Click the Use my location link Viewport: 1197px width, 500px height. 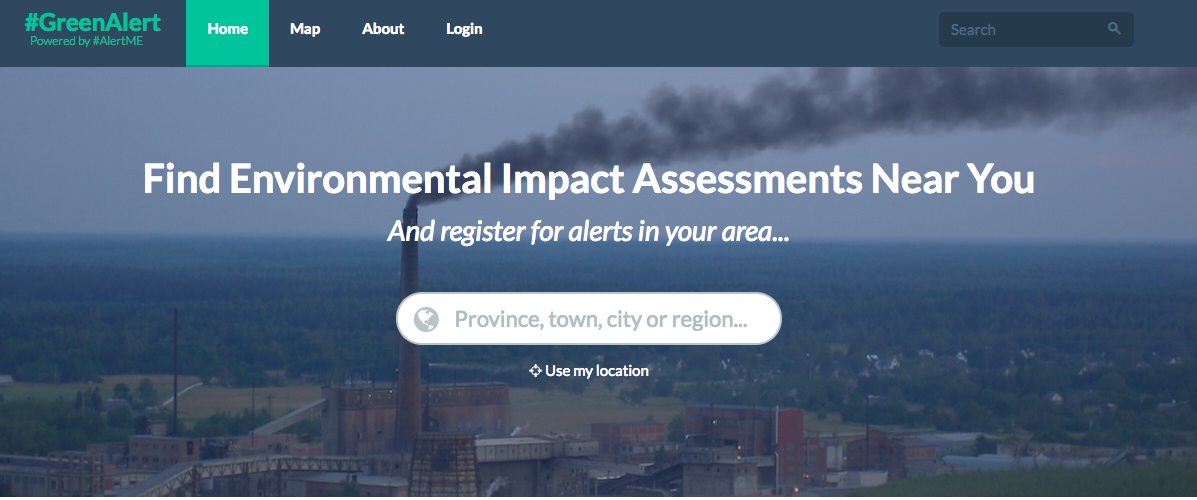[589, 371]
